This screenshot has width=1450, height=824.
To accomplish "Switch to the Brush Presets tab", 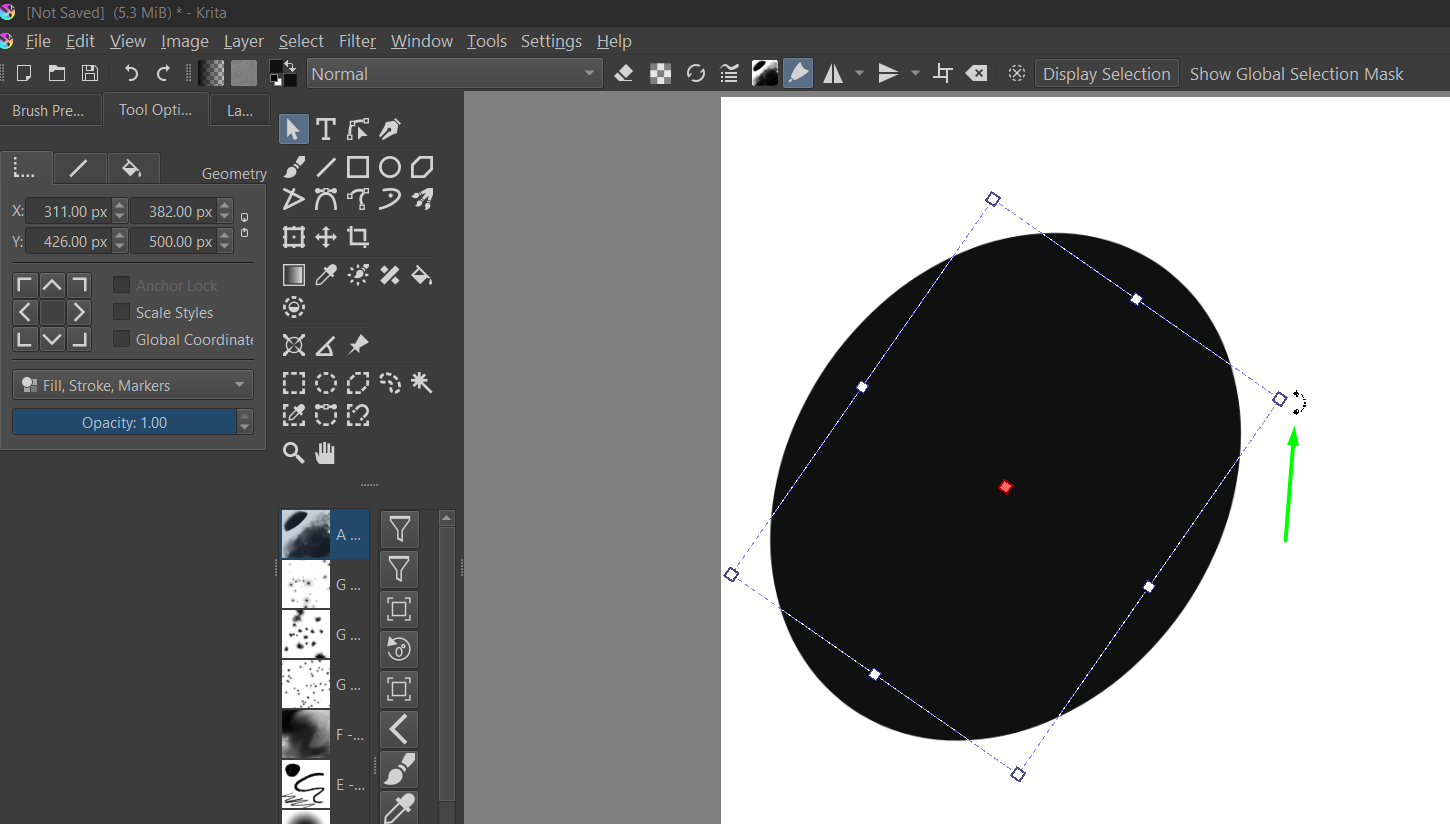I will coord(48,110).
